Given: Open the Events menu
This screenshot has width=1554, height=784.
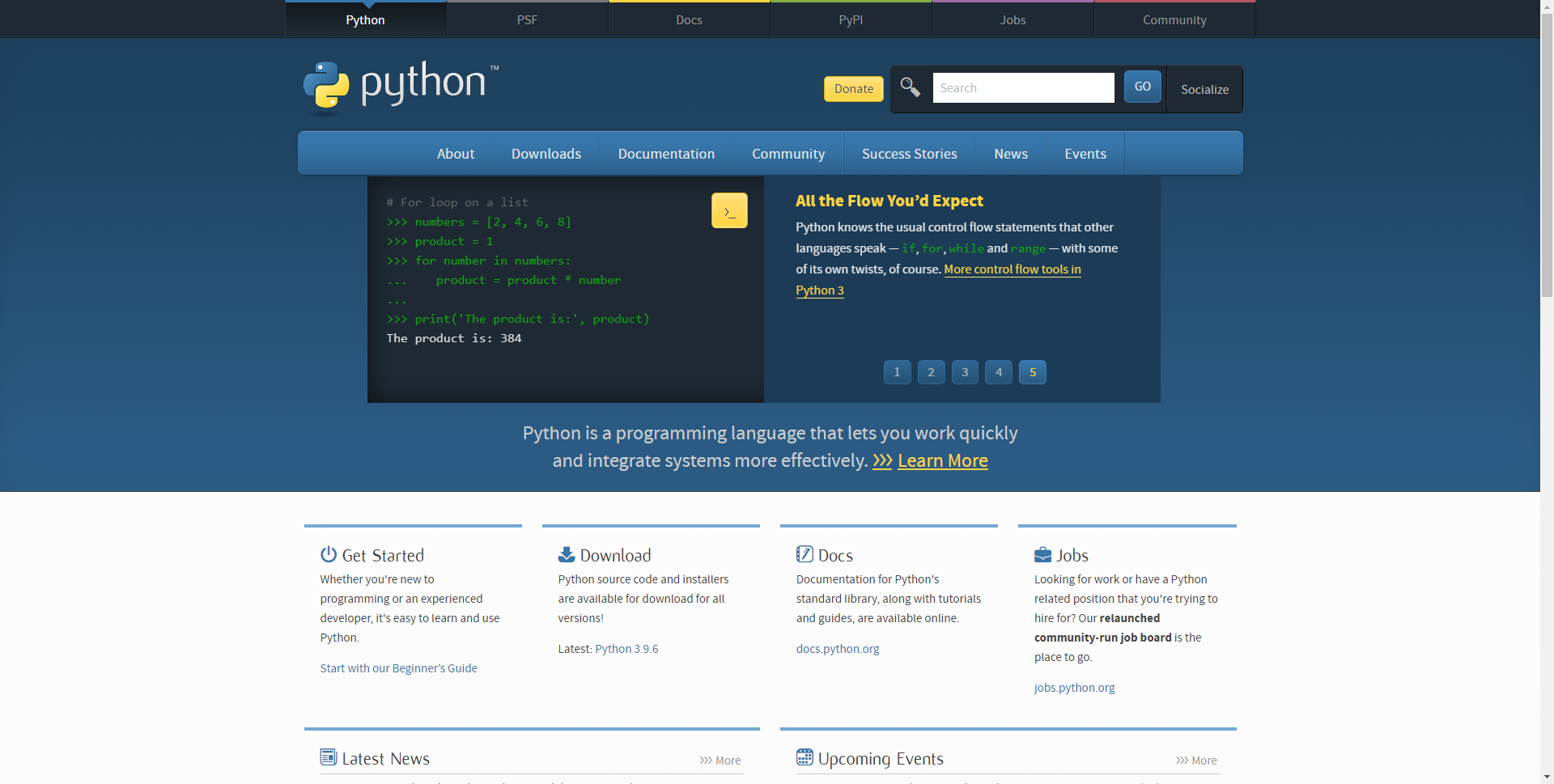Looking at the screenshot, I should pyautogui.click(x=1085, y=154).
